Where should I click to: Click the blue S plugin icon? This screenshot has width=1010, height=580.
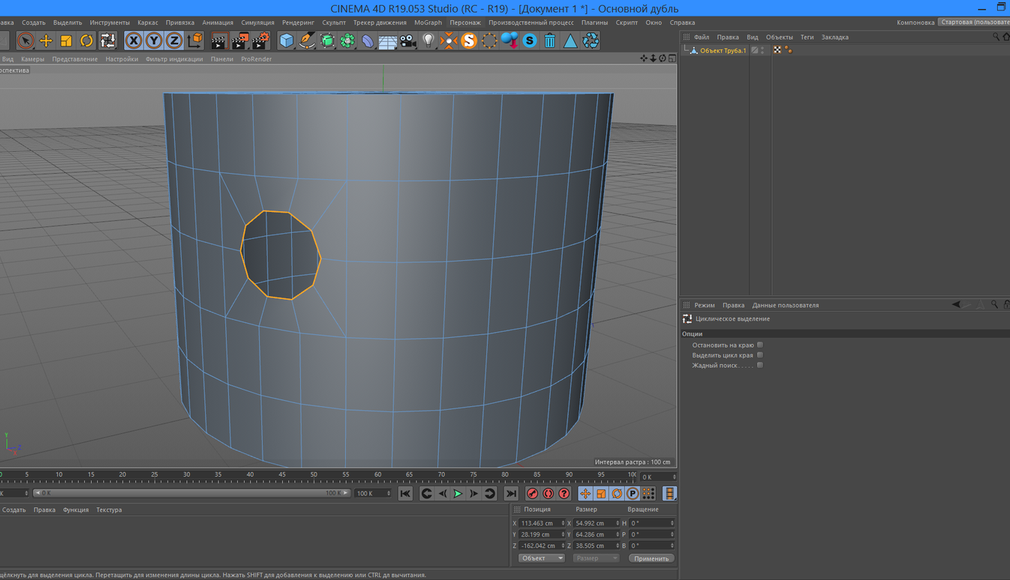point(529,41)
